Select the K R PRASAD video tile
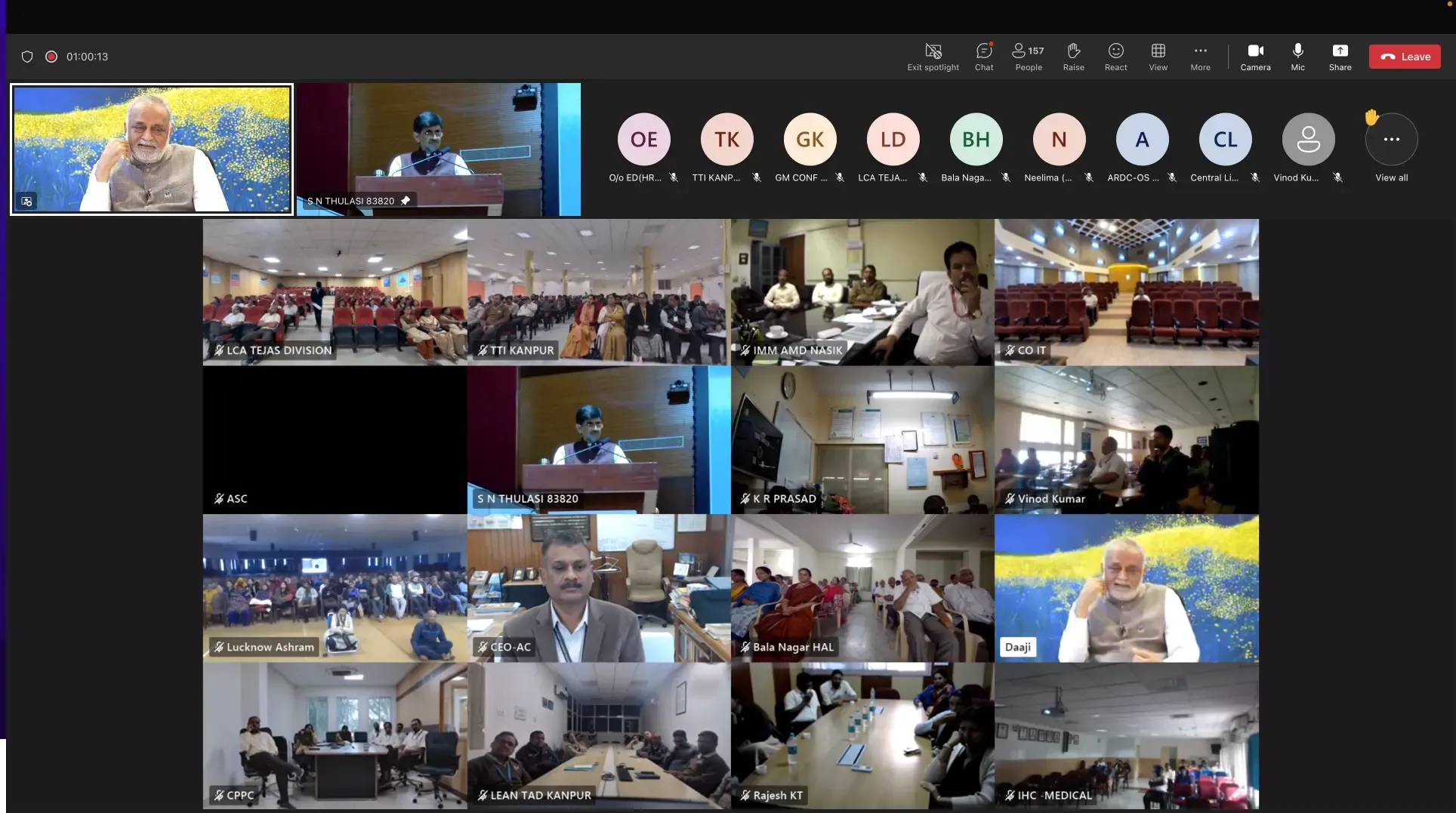The image size is (1456, 813). pyautogui.click(x=862, y=440)
